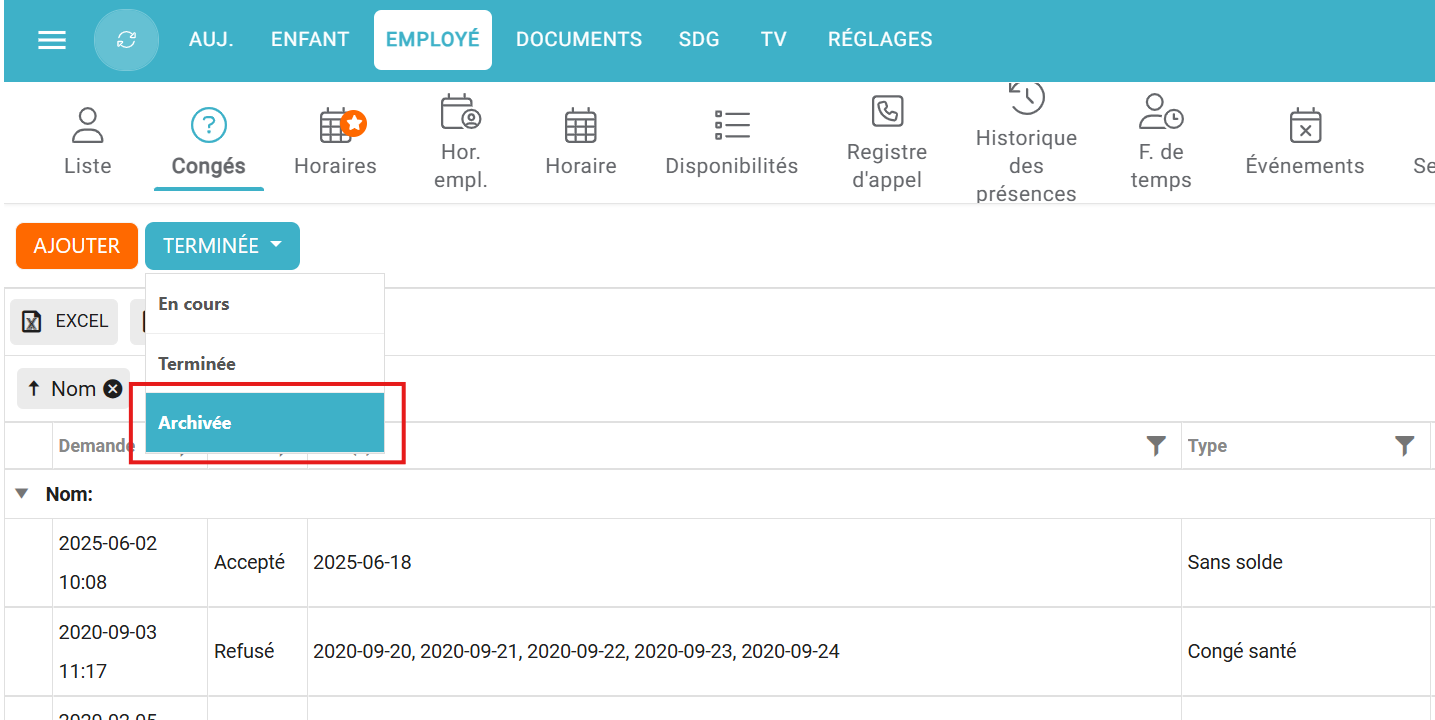
Task: Switch to the DOCUMENTS tab
Action: pos(578,40)
